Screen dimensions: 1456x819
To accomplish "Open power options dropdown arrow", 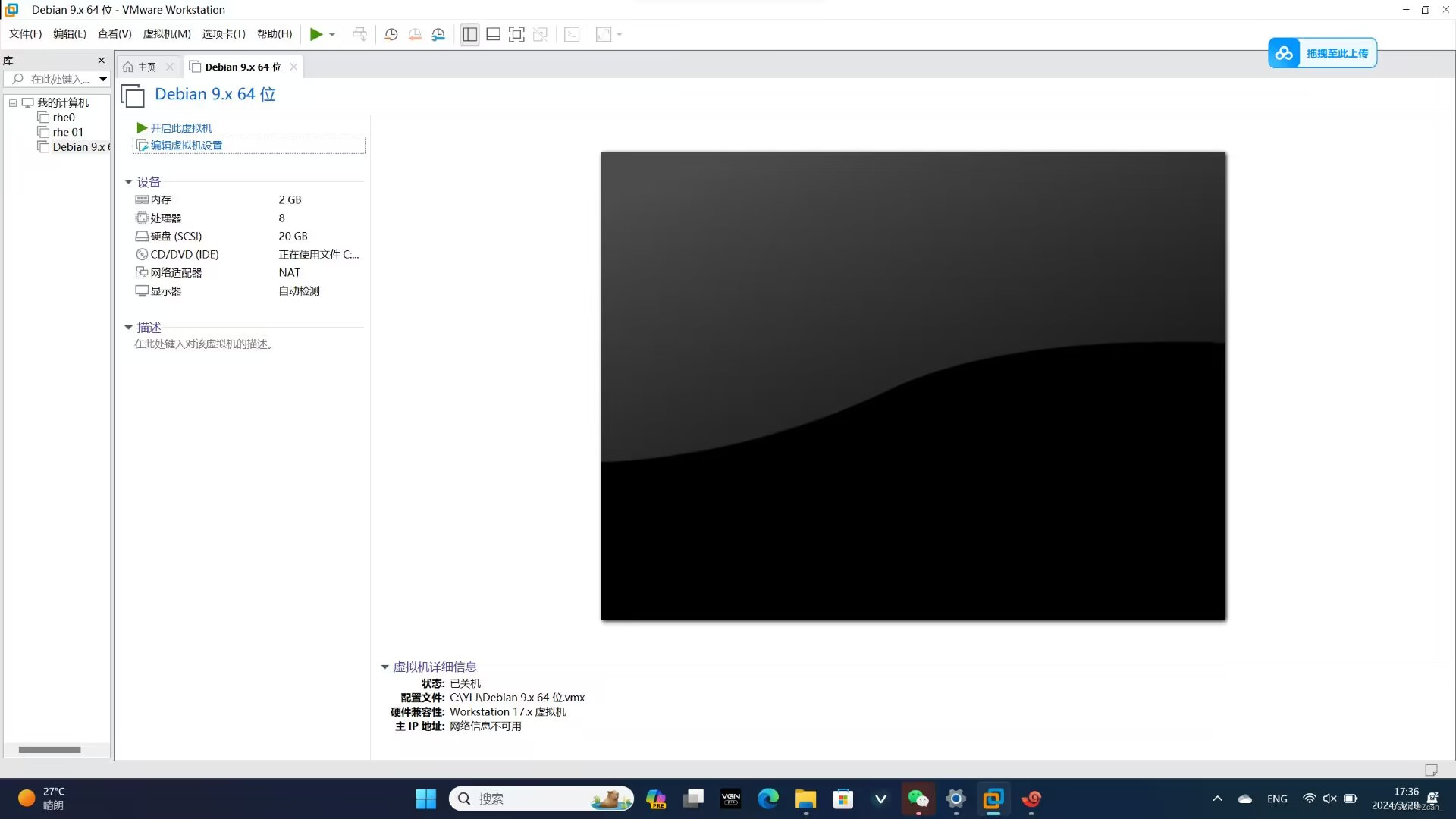I will click(332, 34).
